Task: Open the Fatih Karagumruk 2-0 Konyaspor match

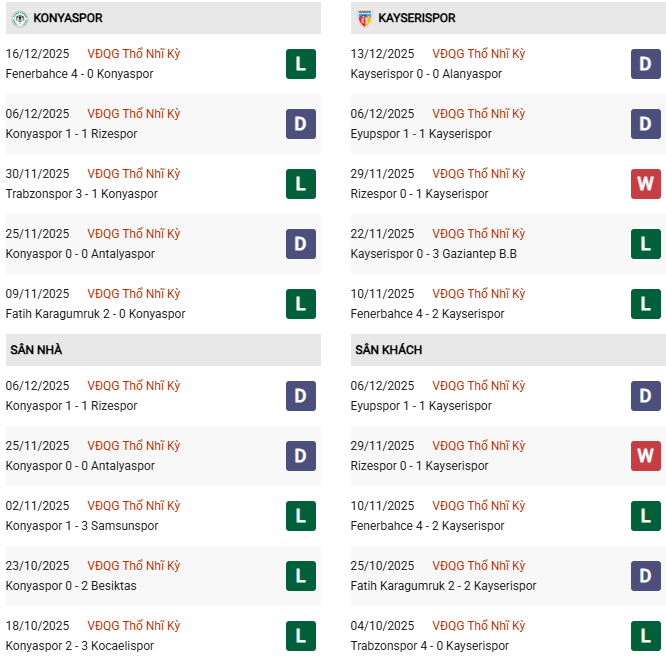Action: 95,314
